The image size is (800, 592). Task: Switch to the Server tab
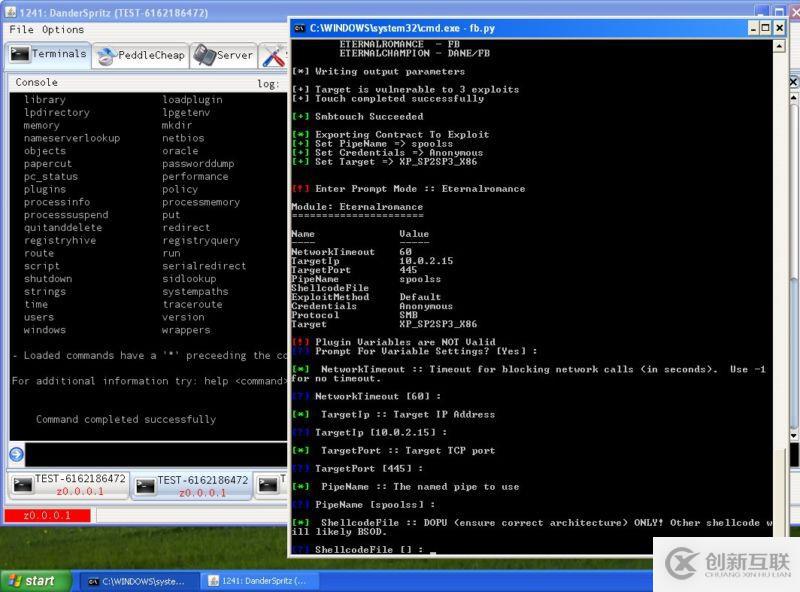[x=223, y=55]
